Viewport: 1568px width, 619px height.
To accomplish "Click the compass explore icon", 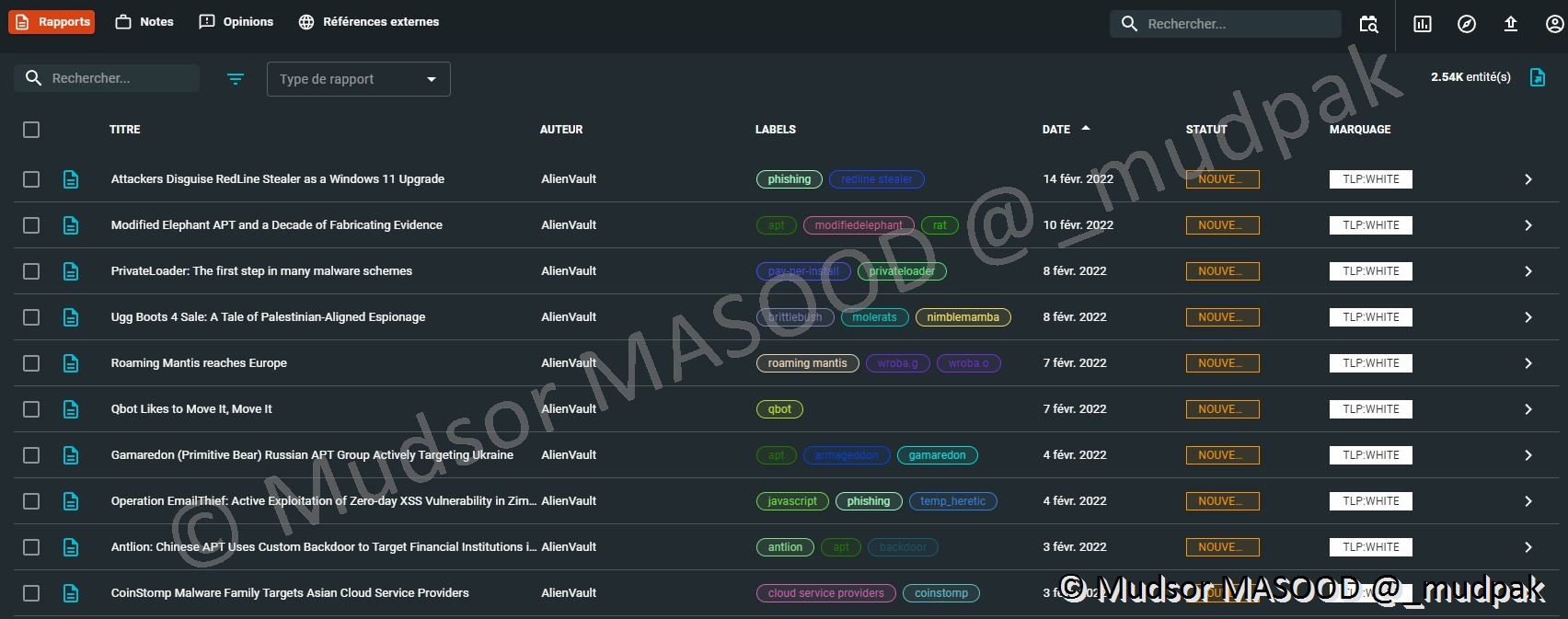I will point(1466,24).
